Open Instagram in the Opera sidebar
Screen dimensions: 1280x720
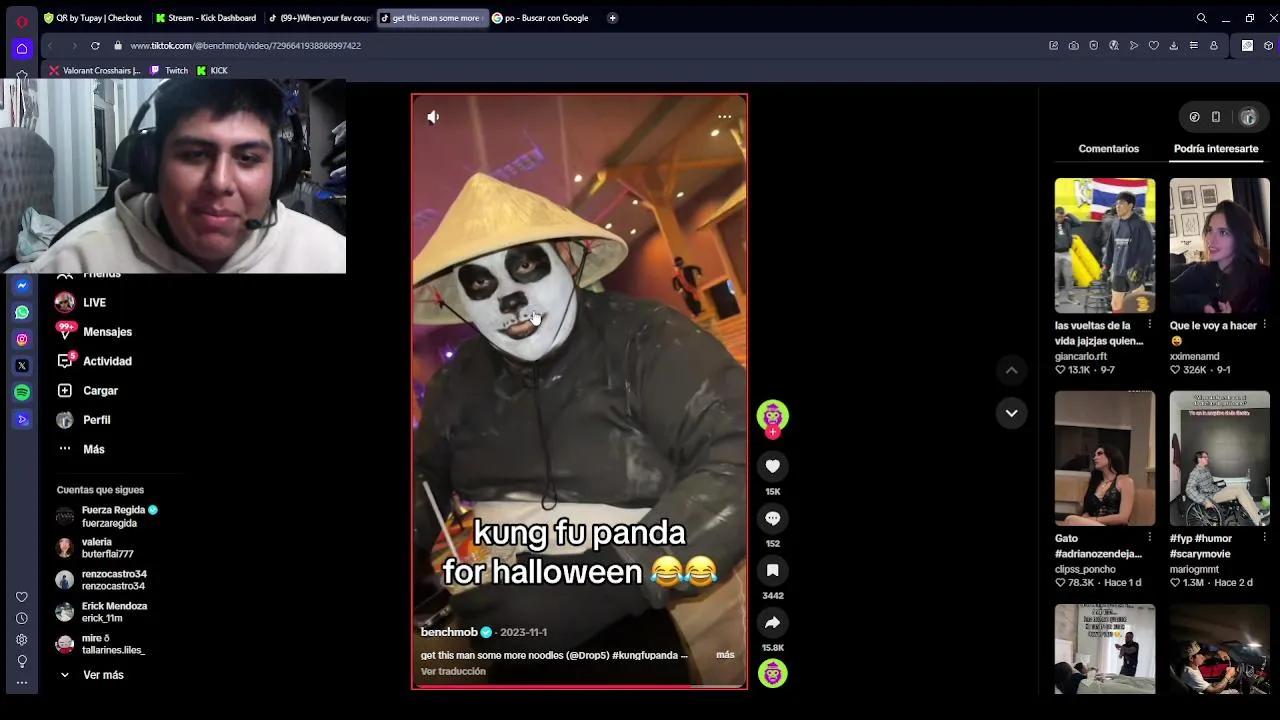tap(22, 339)
